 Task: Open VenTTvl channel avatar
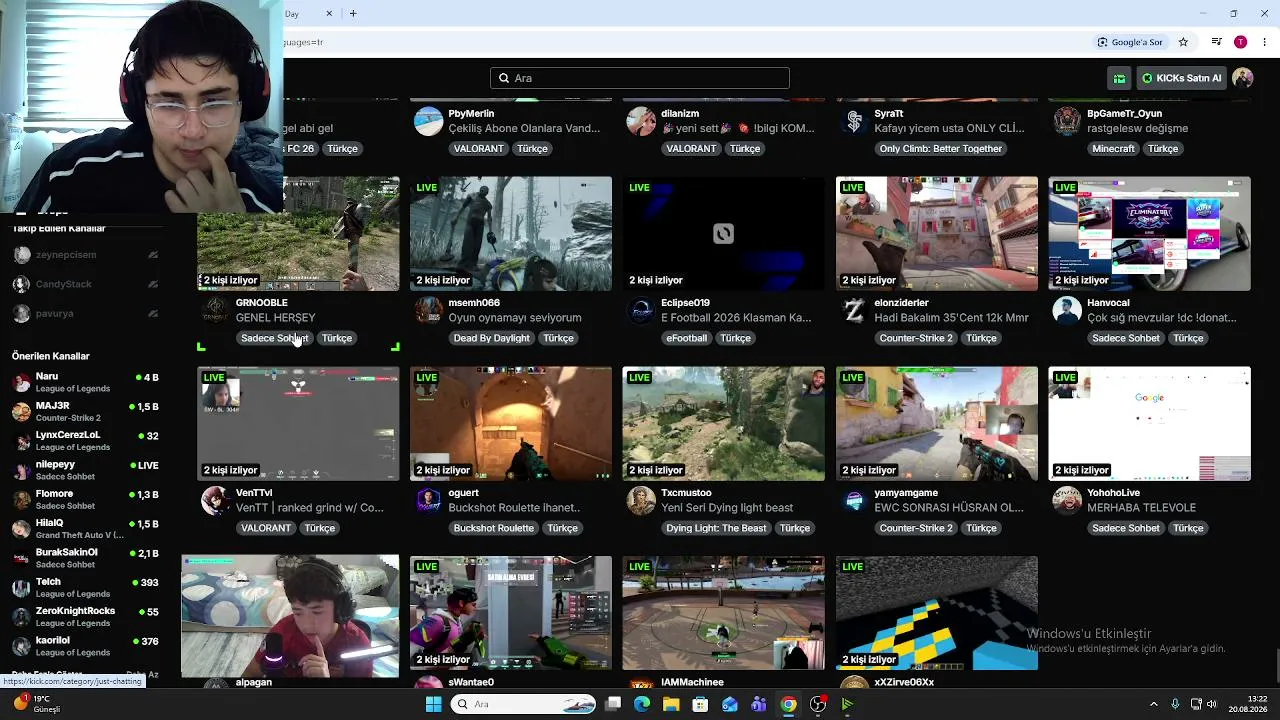[x=215, y=501]
